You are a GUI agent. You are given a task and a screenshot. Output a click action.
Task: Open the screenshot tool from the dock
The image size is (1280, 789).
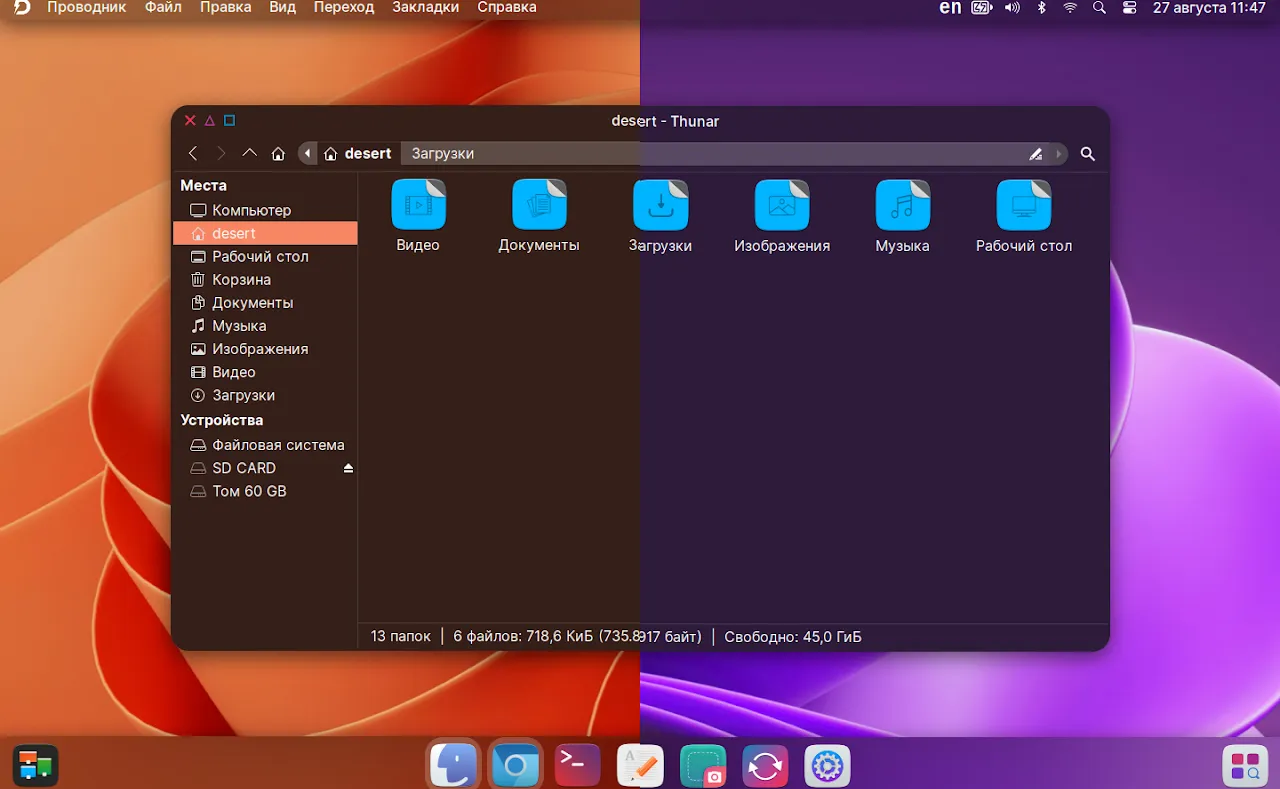pos(702,764)
